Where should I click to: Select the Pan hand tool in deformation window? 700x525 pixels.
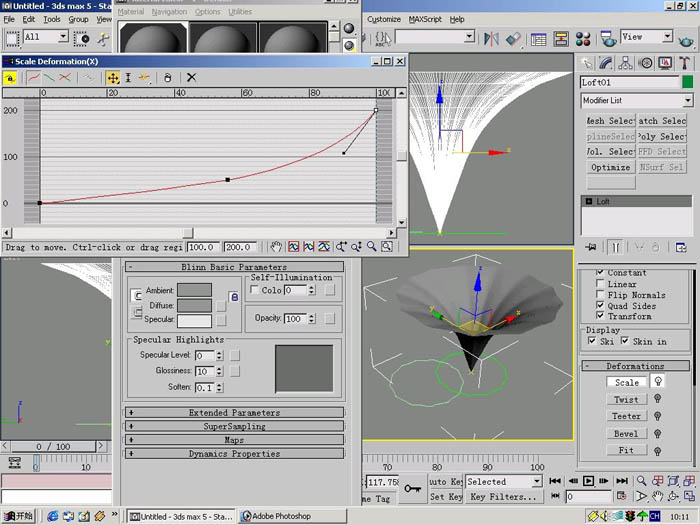click(x=276, y=246)
